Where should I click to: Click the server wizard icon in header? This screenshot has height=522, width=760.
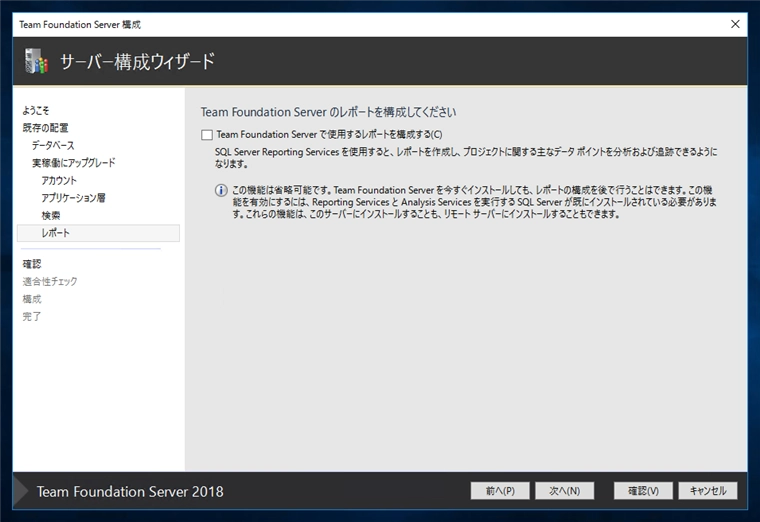click(36, 61)
